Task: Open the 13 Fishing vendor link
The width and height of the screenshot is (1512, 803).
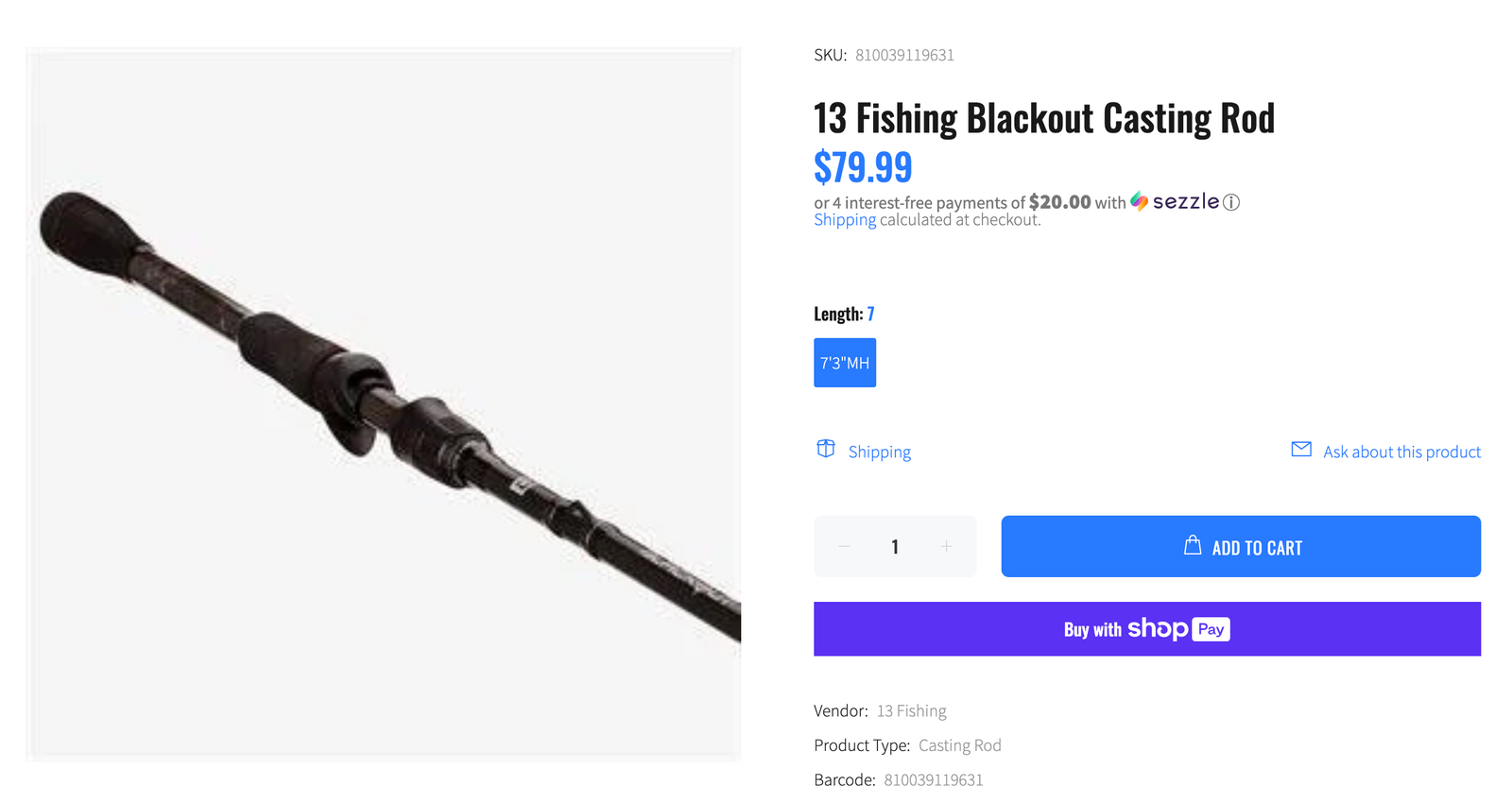Action: [x=911, y=710]
